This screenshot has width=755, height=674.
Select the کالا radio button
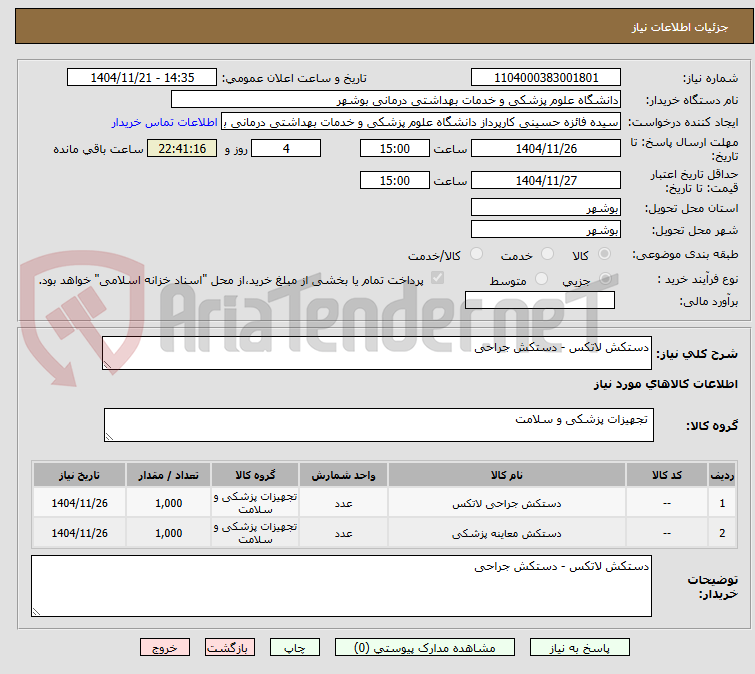point(604,254)
